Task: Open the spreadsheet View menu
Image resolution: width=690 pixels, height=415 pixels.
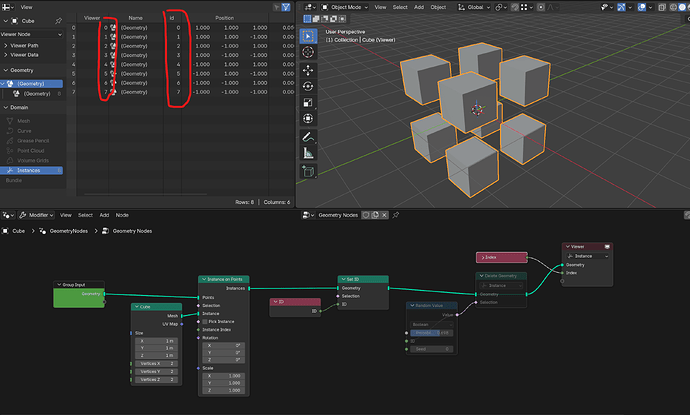Action: 26,7
